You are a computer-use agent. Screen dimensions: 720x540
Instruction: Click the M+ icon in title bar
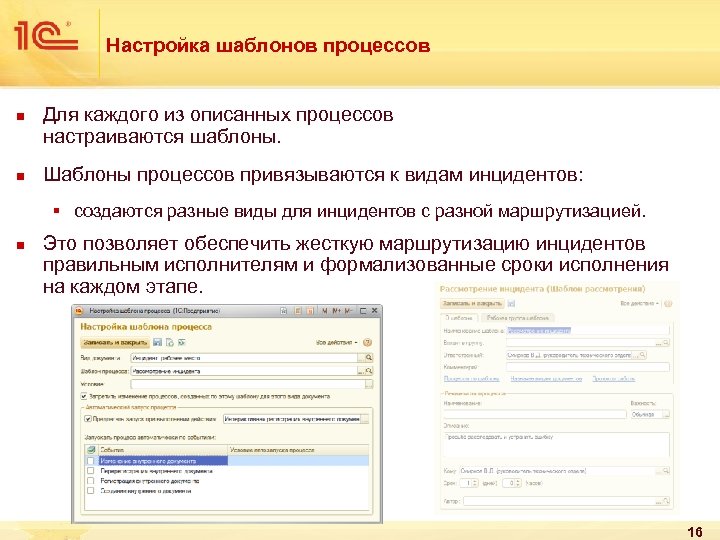pyautogui.click(x=337, y=311)
